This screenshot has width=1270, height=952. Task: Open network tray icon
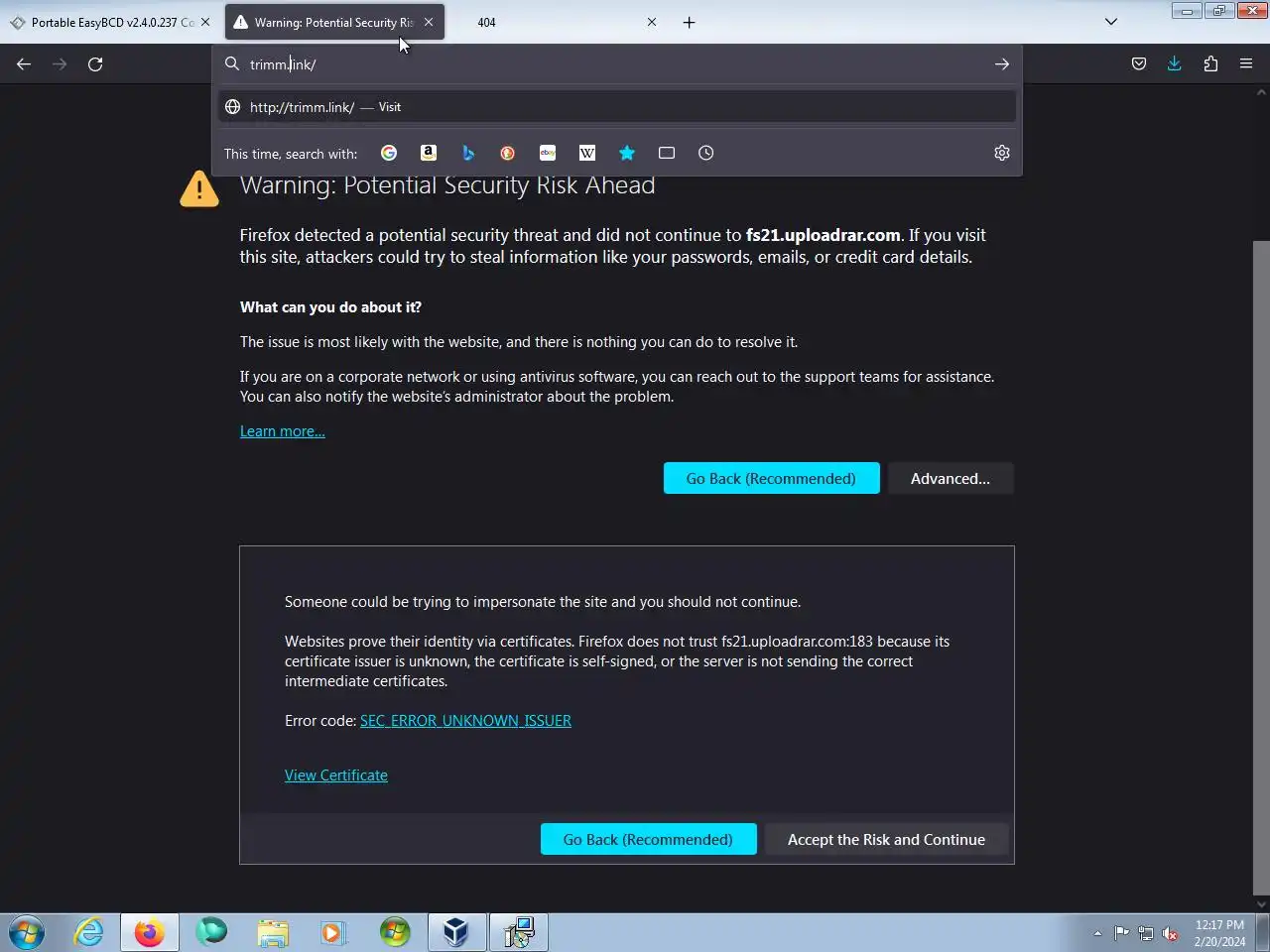tap(1146, 933)
